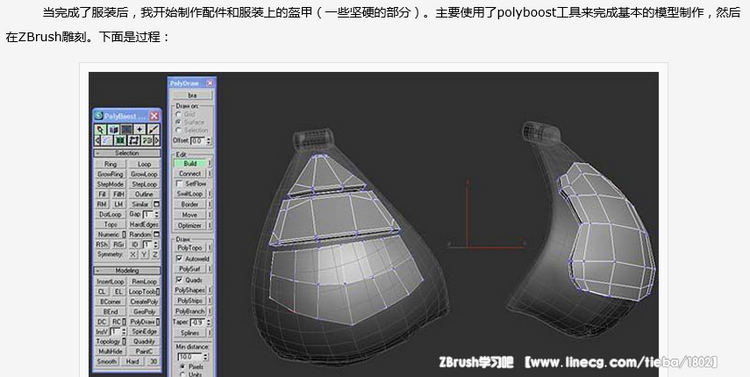
Task: Click the star sparkle icon in PolyBoost toolbar
Action: (140, 129)
